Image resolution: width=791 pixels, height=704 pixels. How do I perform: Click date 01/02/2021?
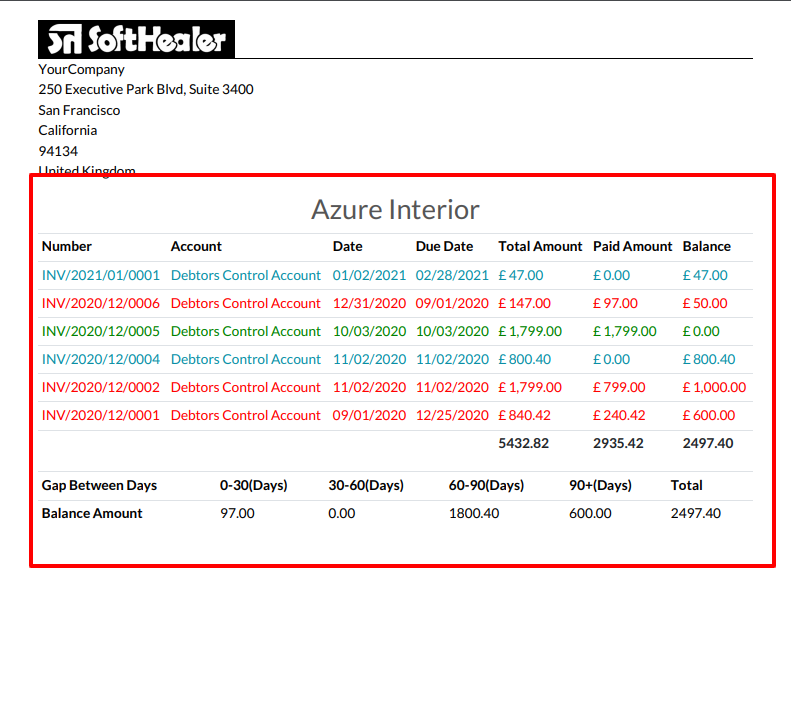click(369, 275)
